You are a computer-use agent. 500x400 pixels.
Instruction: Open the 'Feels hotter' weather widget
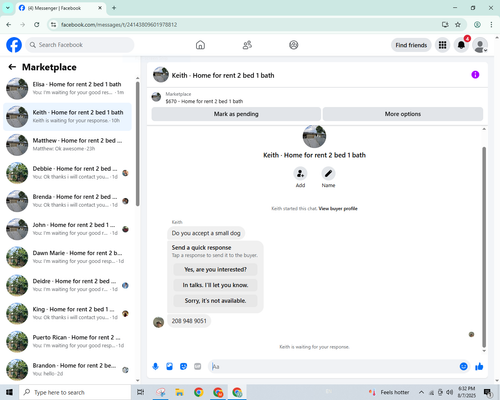point(389,392)
